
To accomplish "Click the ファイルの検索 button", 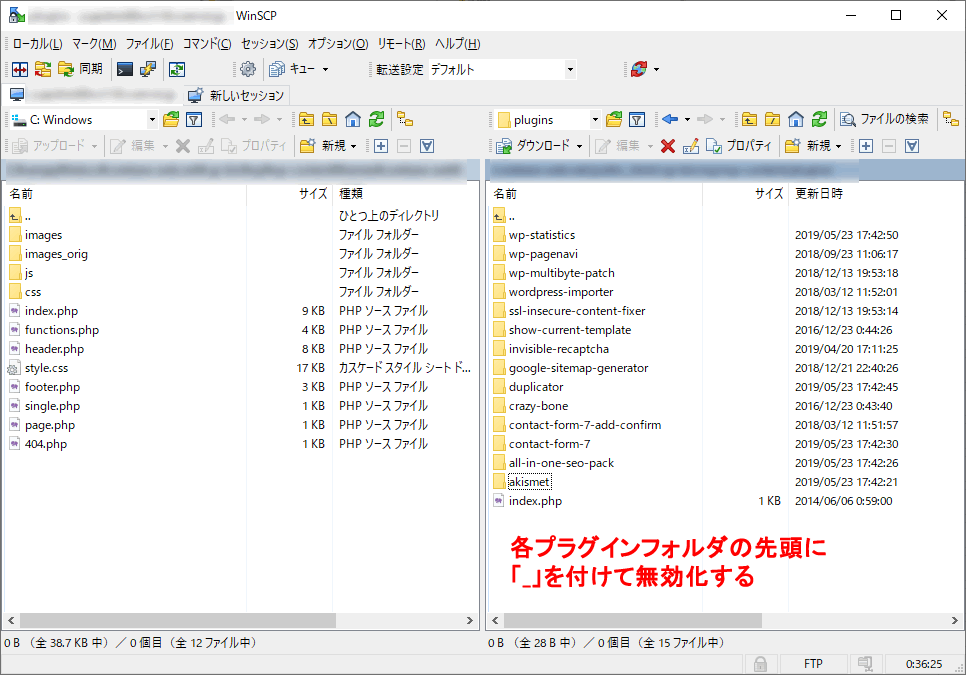I will coord(885,119).
